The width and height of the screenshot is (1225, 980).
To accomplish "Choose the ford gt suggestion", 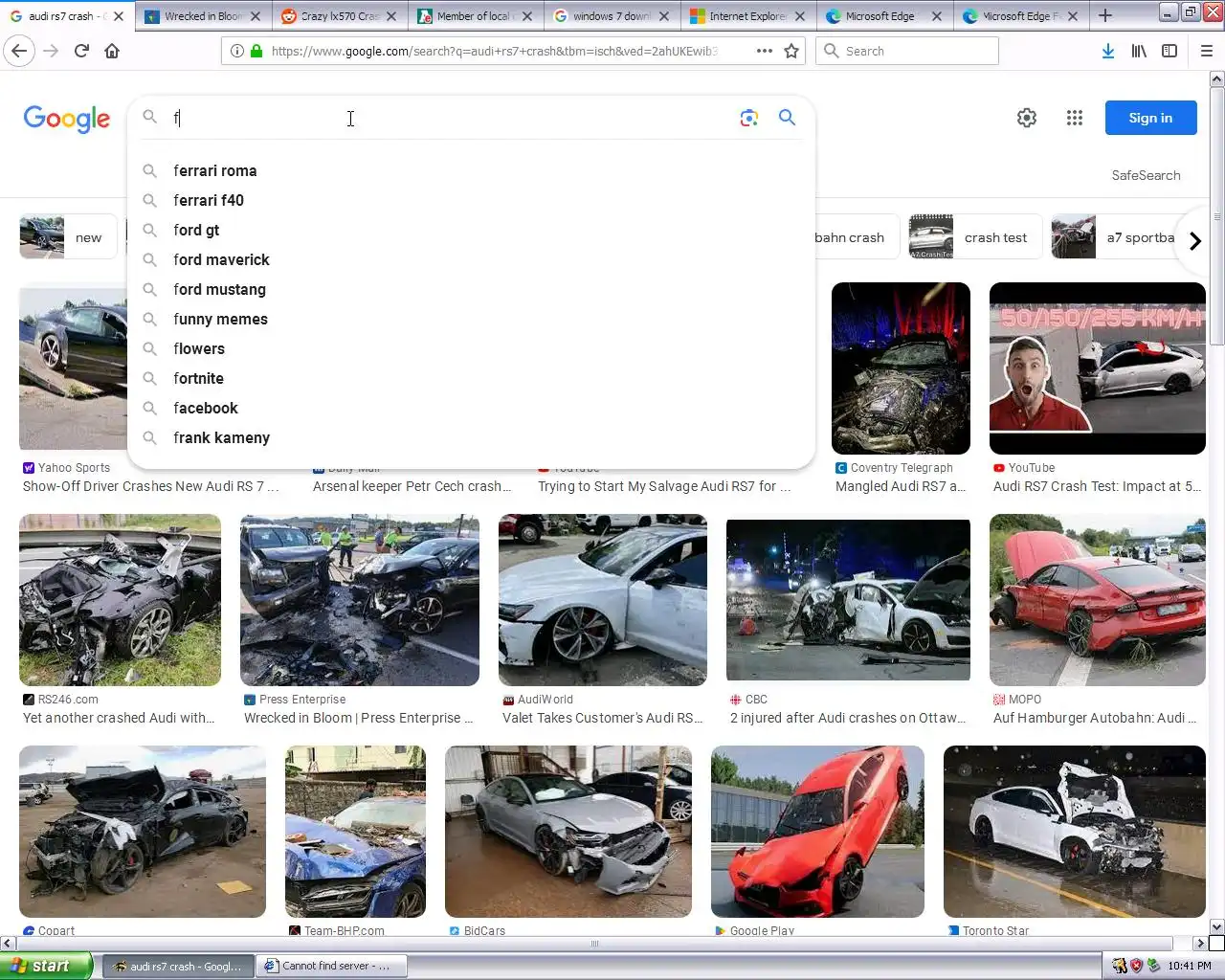I will (x=471, y=230).
